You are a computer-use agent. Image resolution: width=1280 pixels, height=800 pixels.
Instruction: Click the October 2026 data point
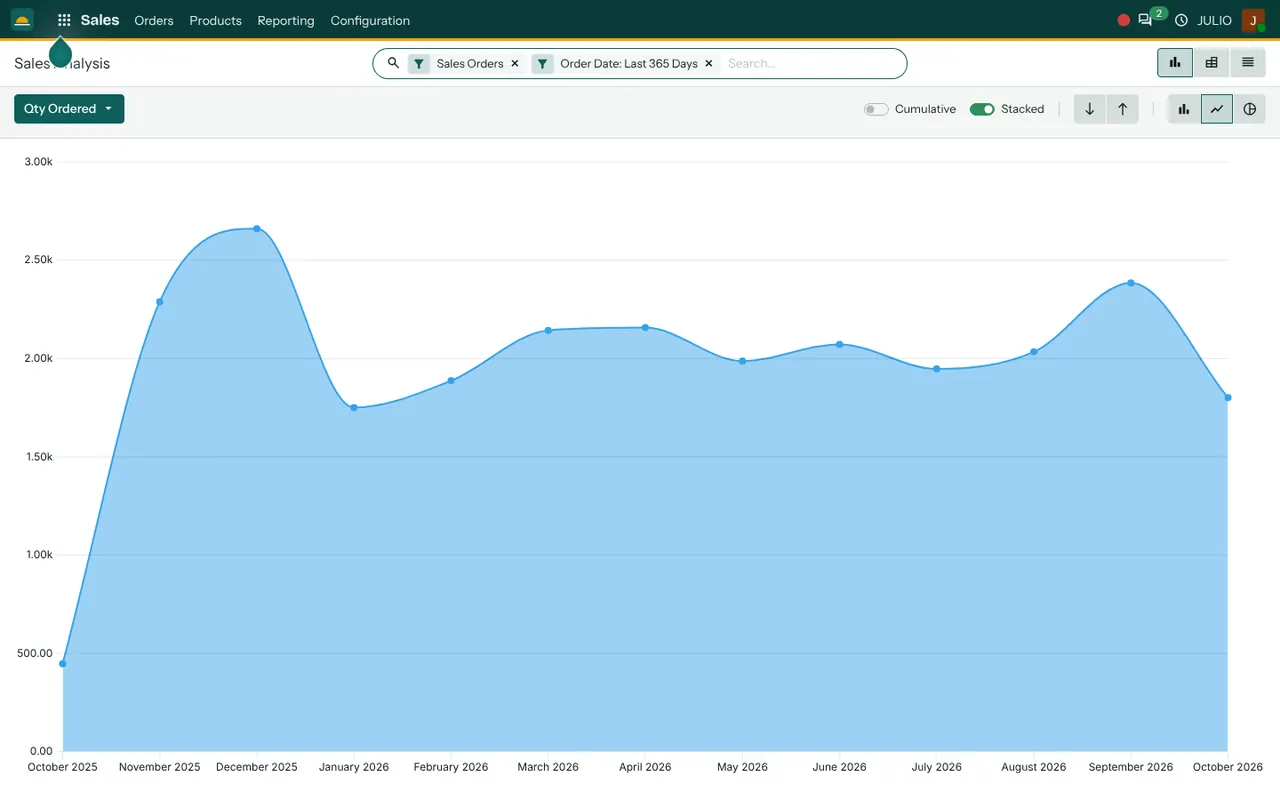pyautogui.click(x=1228, y=398)
